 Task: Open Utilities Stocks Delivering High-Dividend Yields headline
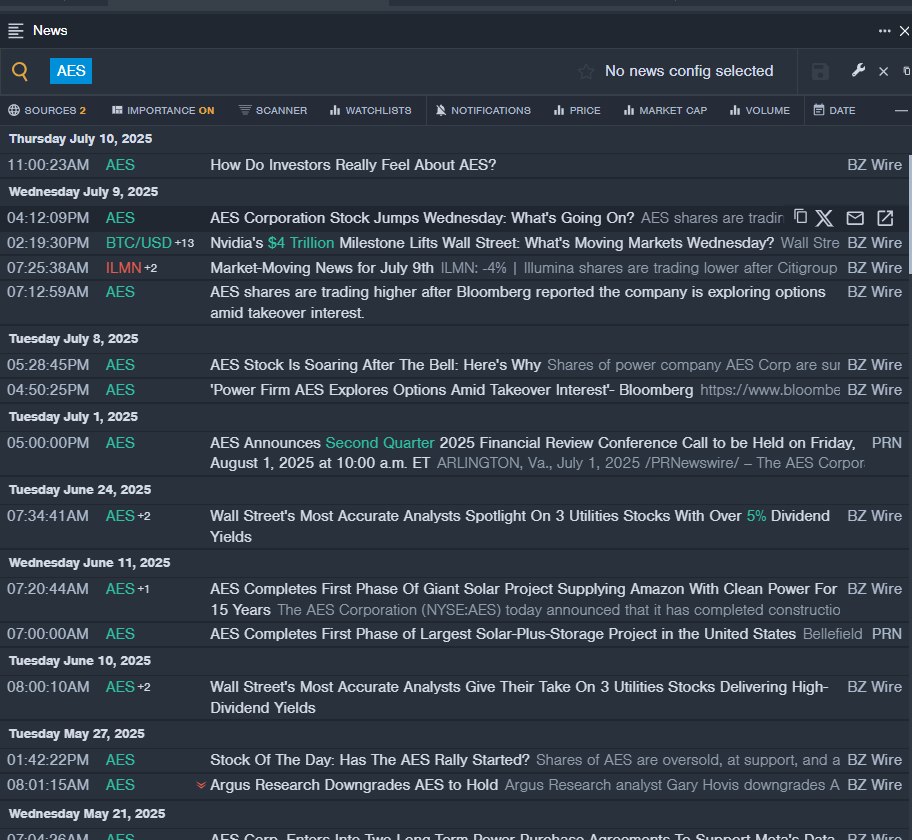click(x=519, y=697)
